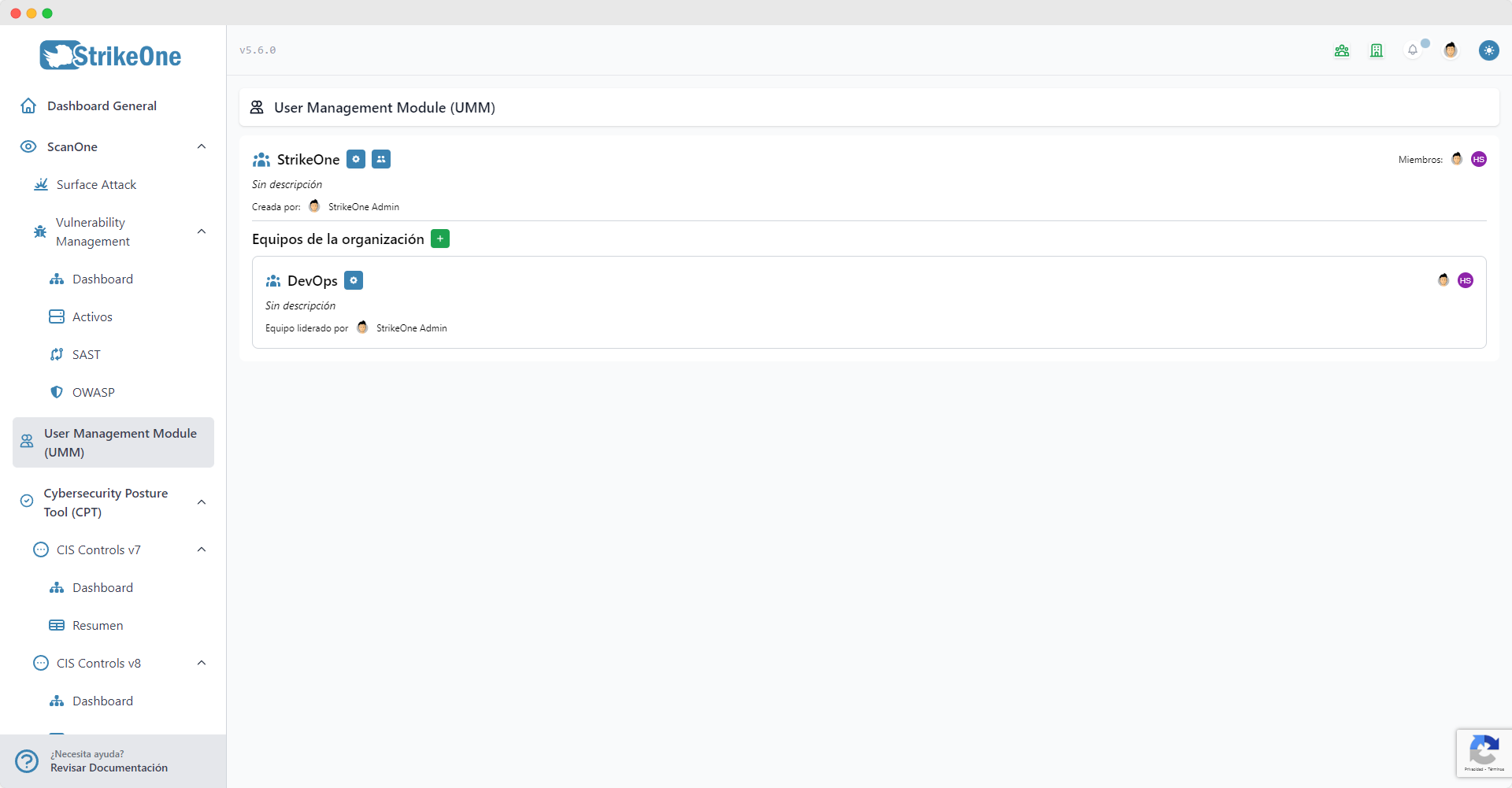Open the StrikeOne organization settings gear
This screenshot has width=1512, height=788.
[356, 159]
